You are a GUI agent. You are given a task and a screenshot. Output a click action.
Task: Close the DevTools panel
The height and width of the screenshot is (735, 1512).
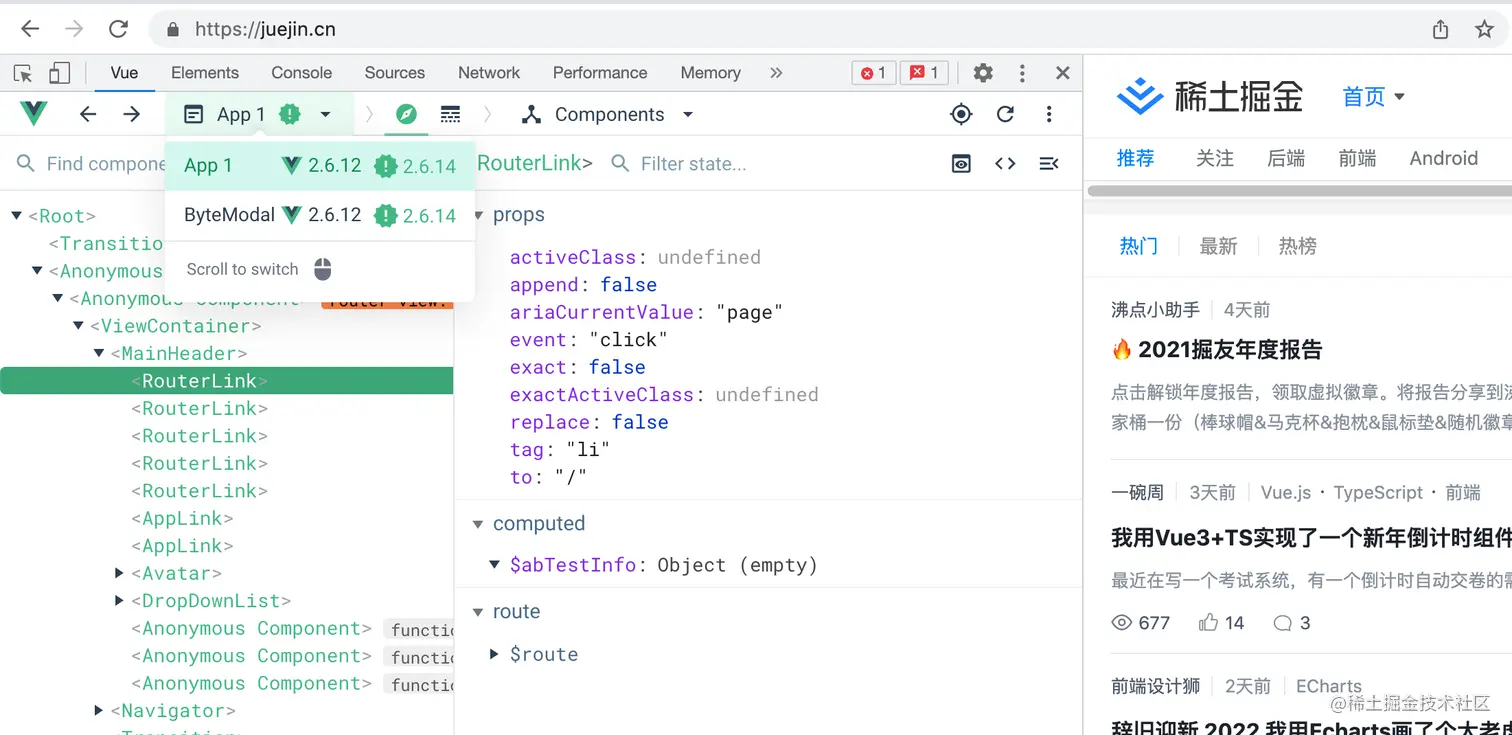click(1062, 73)
